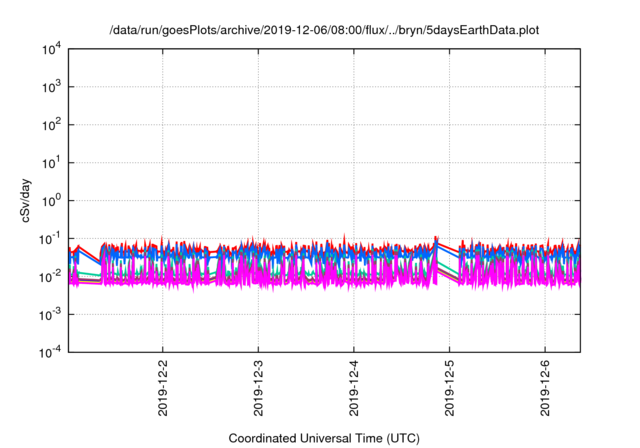The height and width of the screenshot is (448, 640).
Task: Click the 10^2 y-axis tick label
Action: click(x=51, y=125)
